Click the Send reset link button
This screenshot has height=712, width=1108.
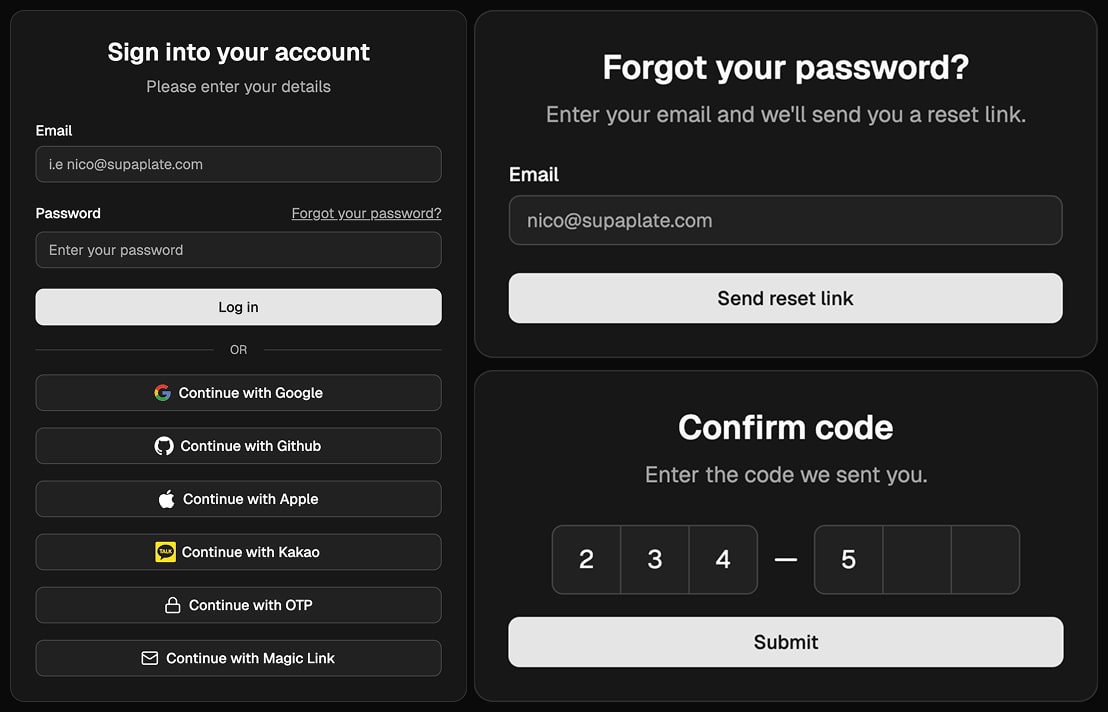[785, 298]
